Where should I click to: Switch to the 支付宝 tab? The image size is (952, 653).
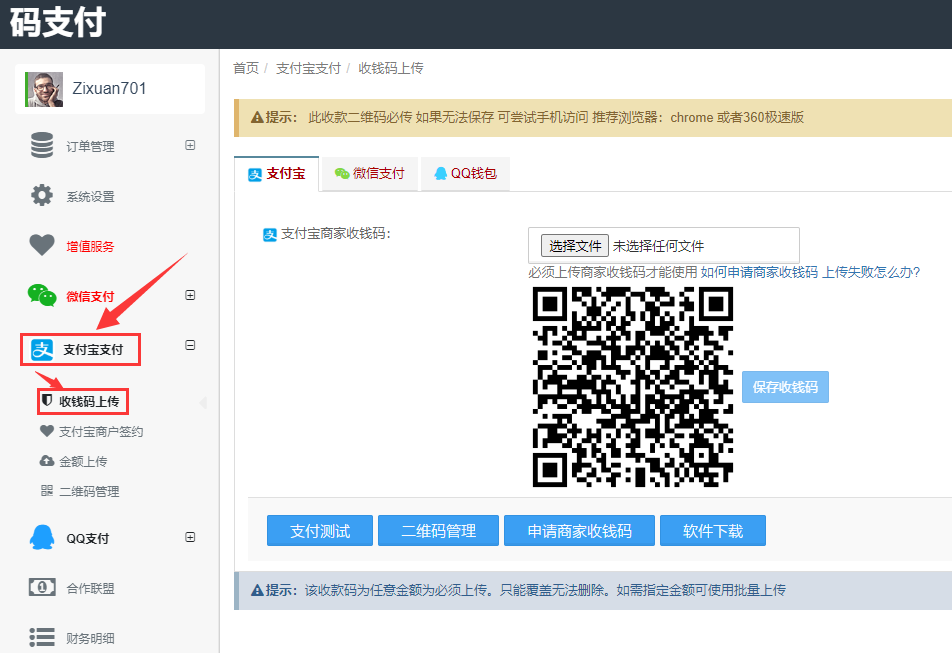pyautogui.click(x=276, y=174)
